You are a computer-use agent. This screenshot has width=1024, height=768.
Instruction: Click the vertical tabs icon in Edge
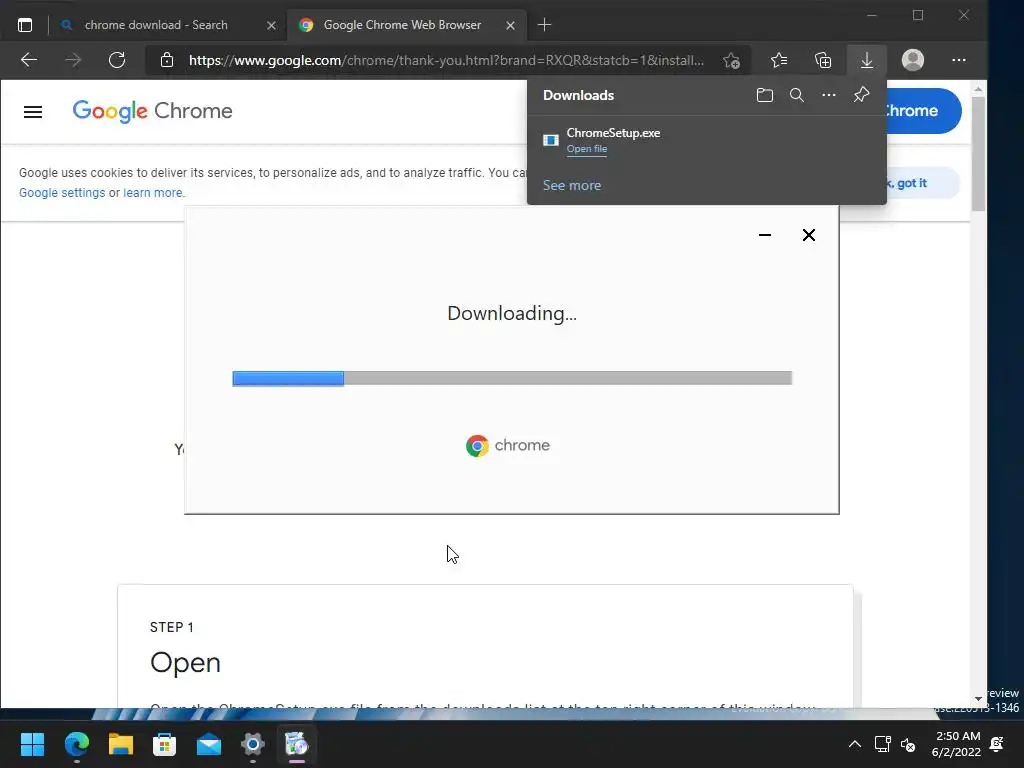(25, 25)
